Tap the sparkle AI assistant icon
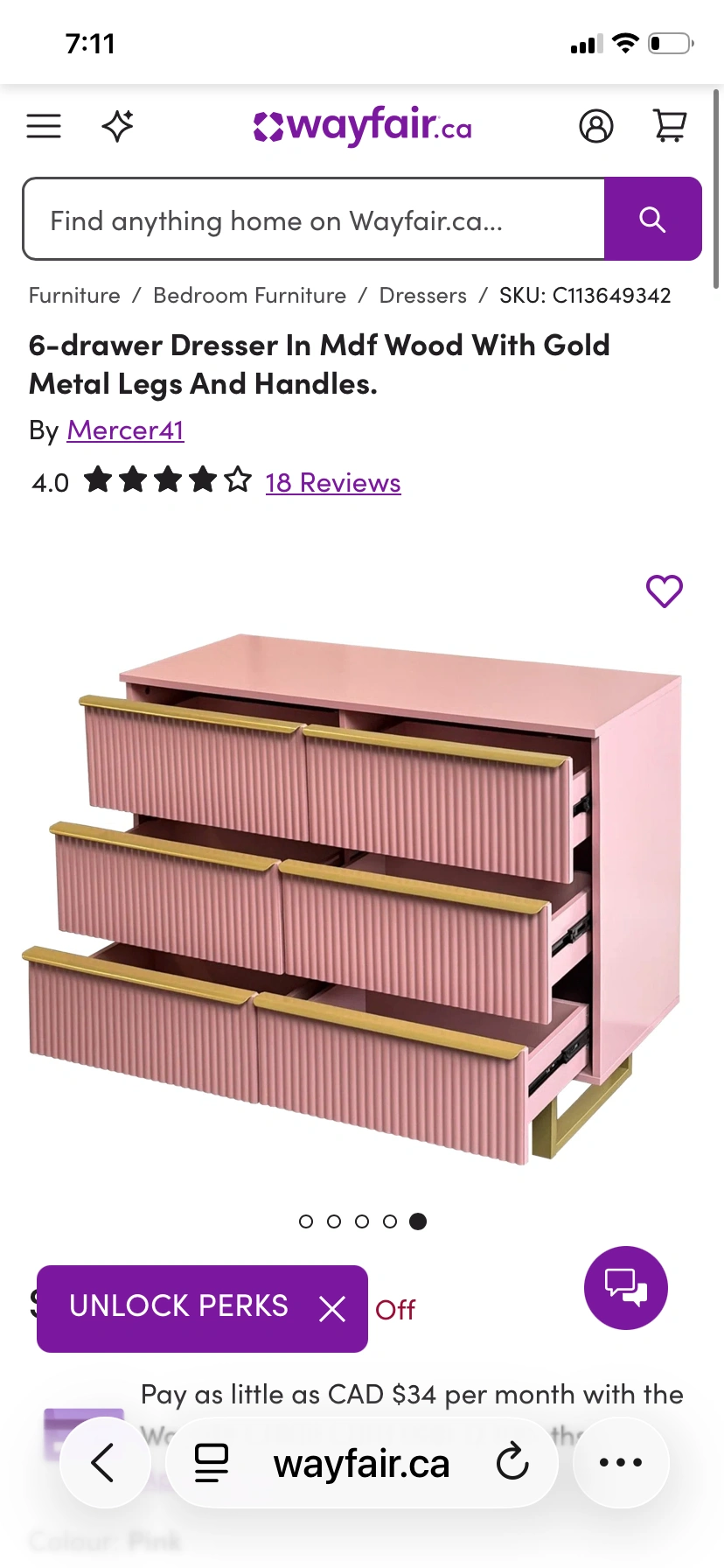The height and width of the screenshot is (1568, 724). pyautogui.click(x=118, y=126)
